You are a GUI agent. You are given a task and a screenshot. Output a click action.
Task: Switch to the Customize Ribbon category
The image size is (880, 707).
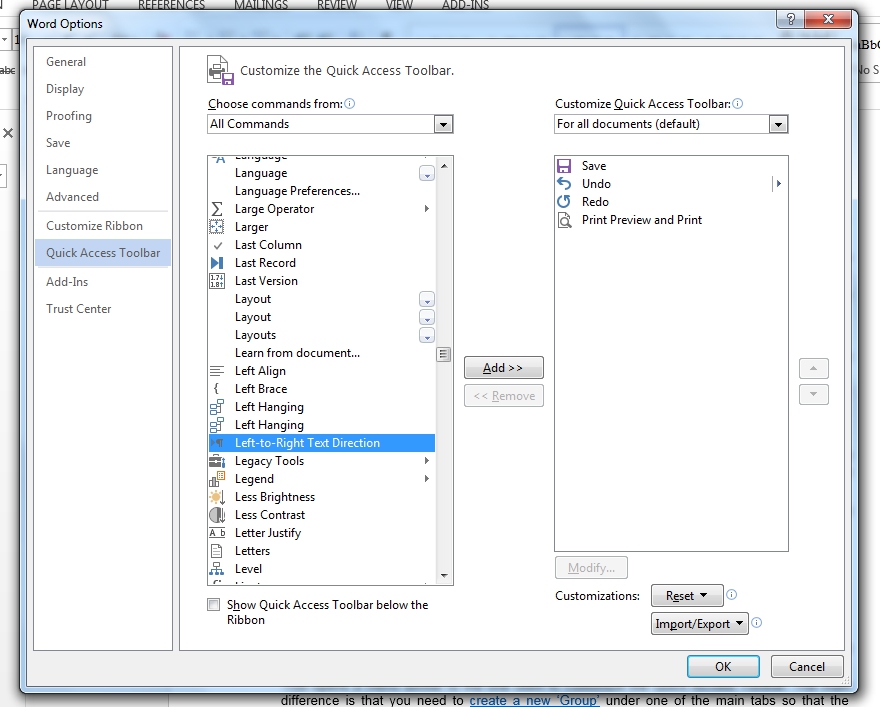[x=94, y=226]
